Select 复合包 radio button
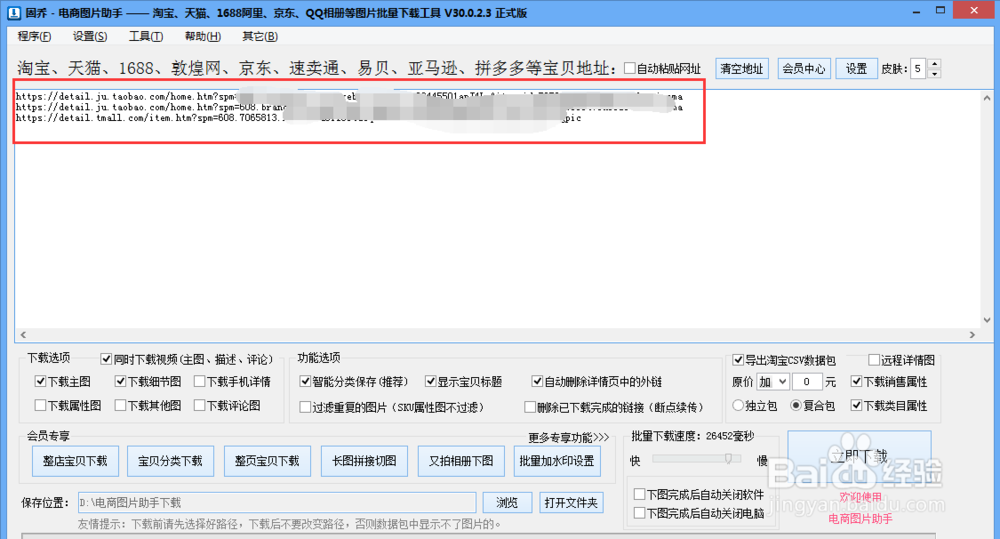1000x539 pixels. click(795, 405)
